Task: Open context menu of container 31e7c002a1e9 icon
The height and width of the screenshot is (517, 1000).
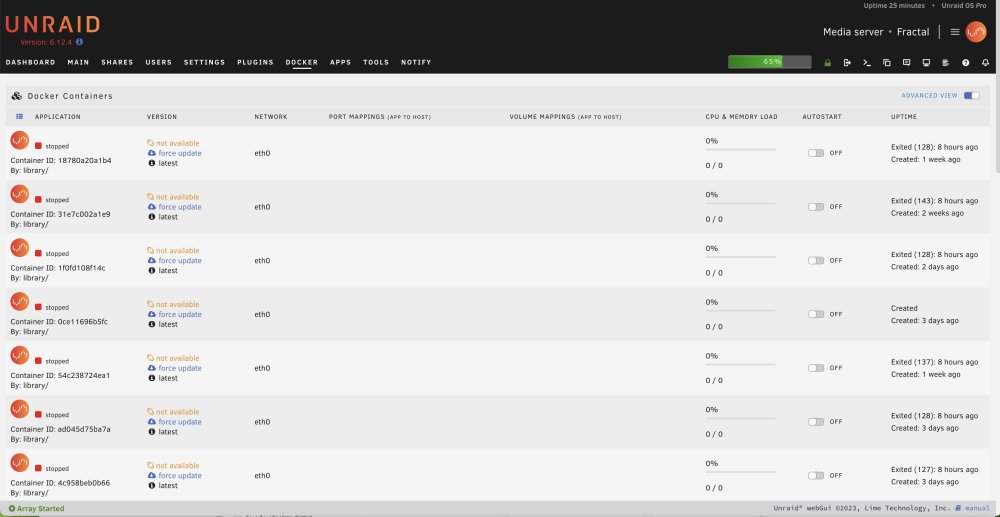Action: coord(20,194)
